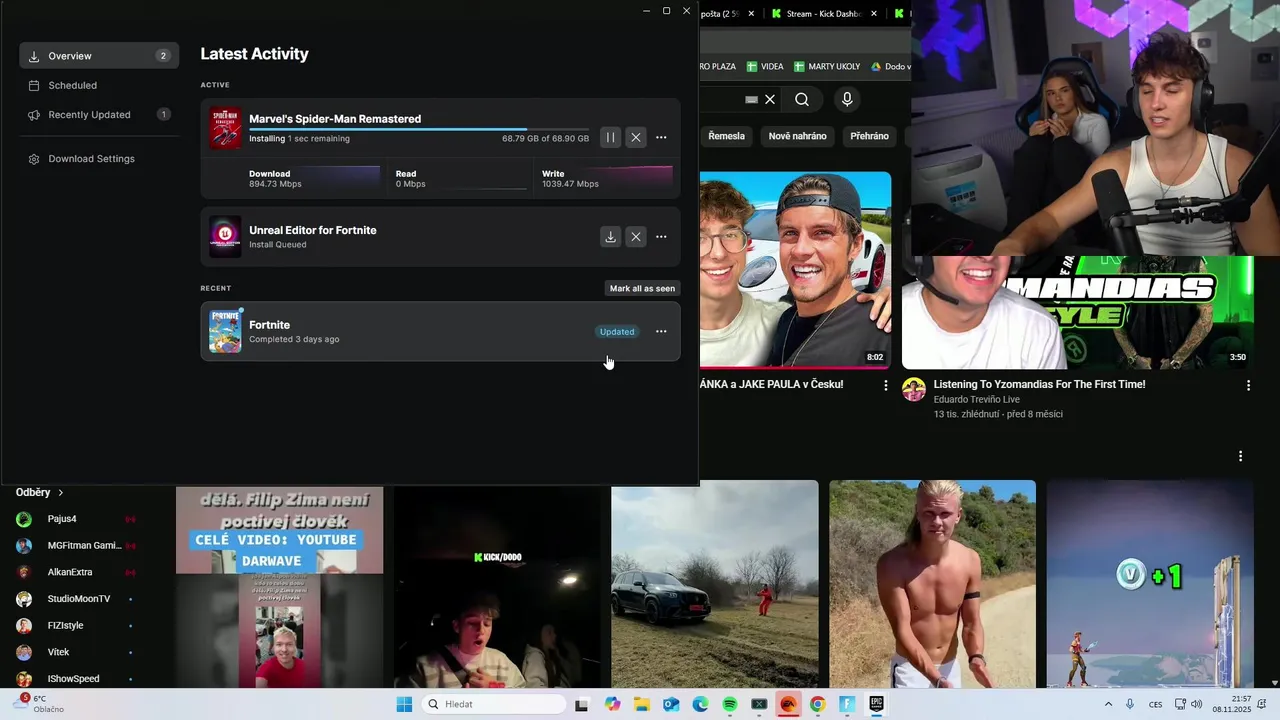The width and height of the screenshot is (1280, 720).
Task: Close the pošta browser tab
Action: pyautogui.click(x=751, y=14)
